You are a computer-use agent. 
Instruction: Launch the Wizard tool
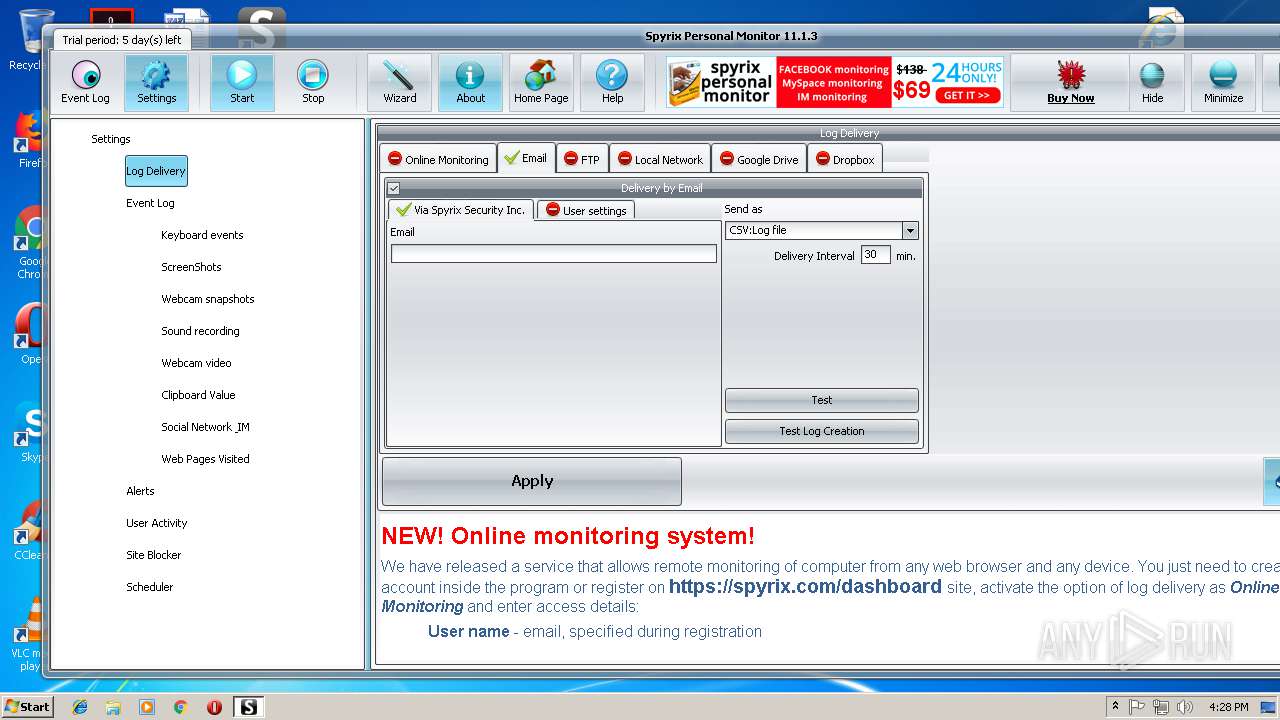(x=399, y=82)
